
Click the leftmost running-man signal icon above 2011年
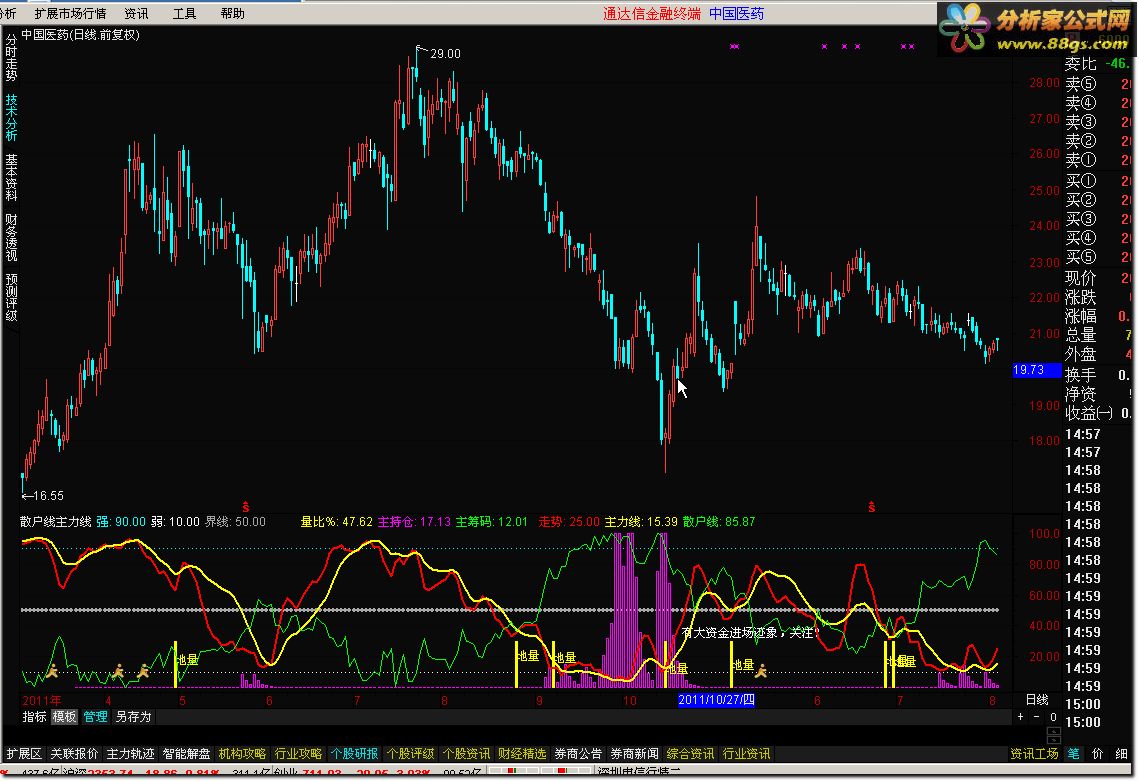click(x=52, y=671)
